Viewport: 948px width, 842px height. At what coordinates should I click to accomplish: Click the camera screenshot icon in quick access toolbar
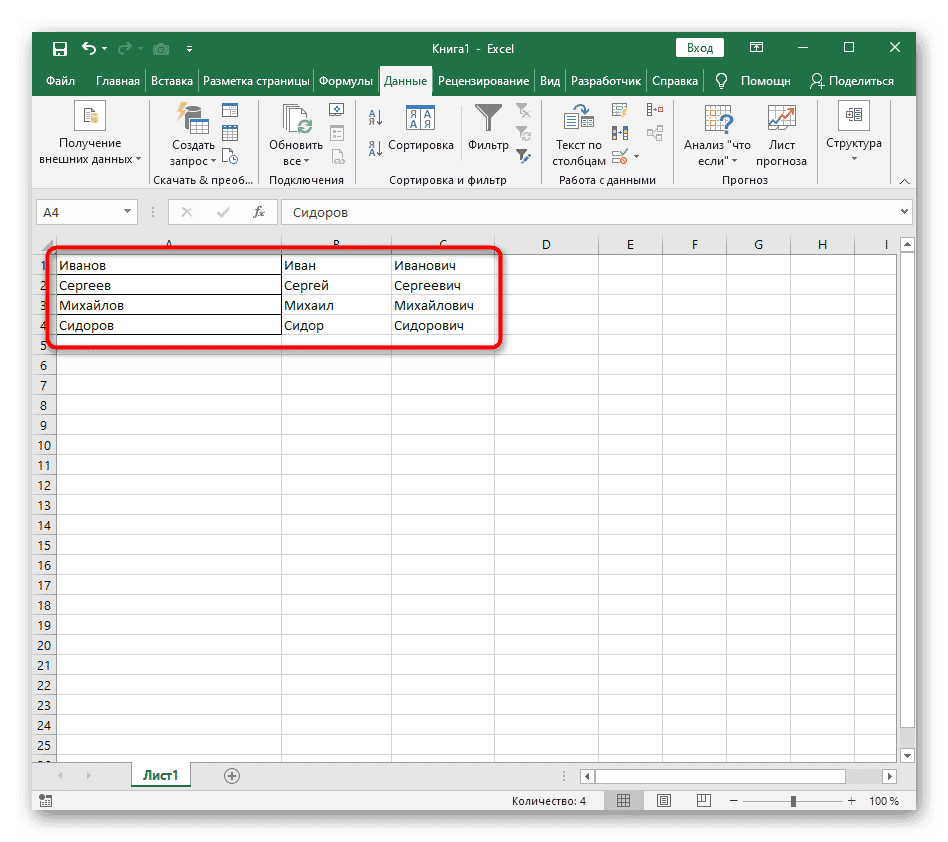[162, 48]
